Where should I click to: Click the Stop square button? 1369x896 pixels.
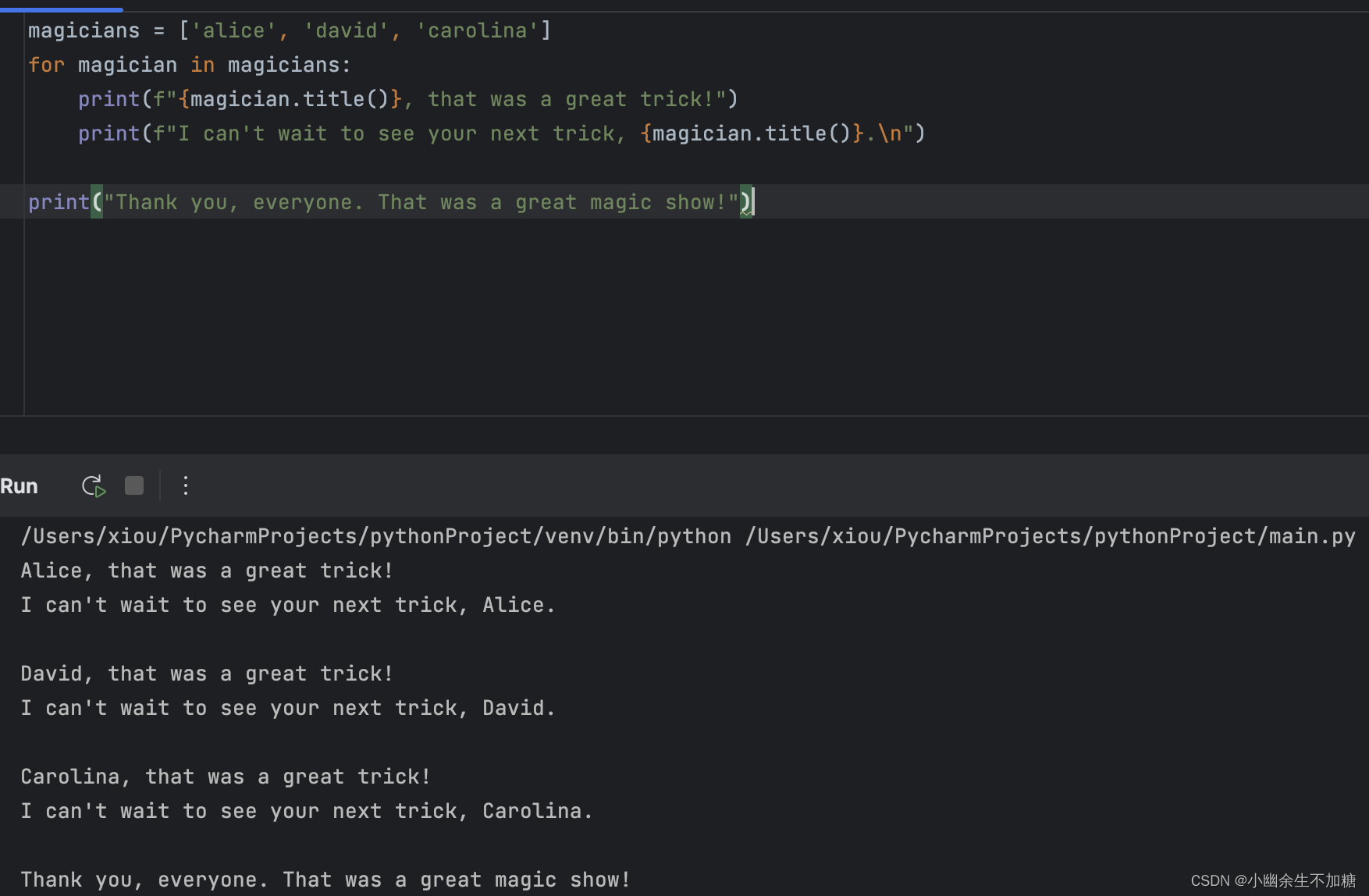click(x=134, y=486)
